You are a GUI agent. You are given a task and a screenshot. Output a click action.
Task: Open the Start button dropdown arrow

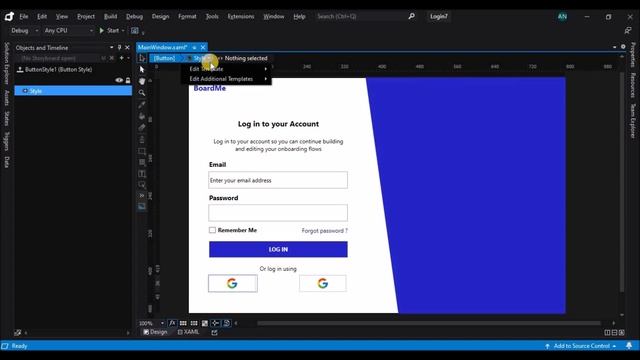click(123, 31)
